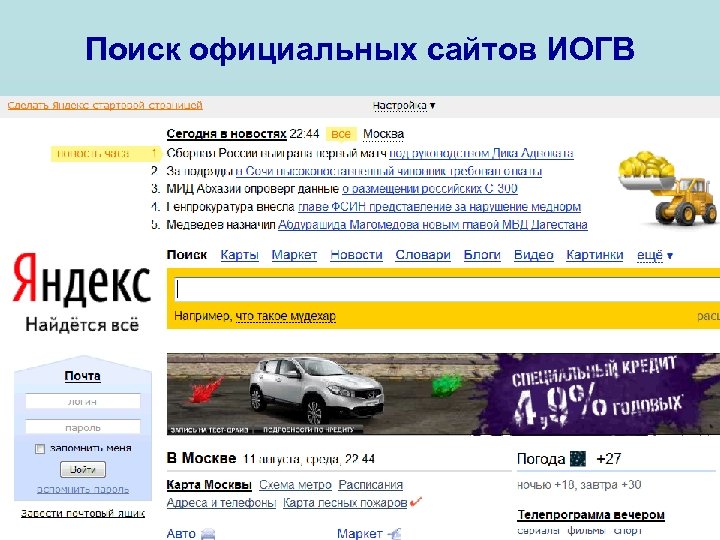This screenshot has width=720, height=540.
Task: Click the Yandex logo
Action: pyautogui.click(x=82, y=280)
